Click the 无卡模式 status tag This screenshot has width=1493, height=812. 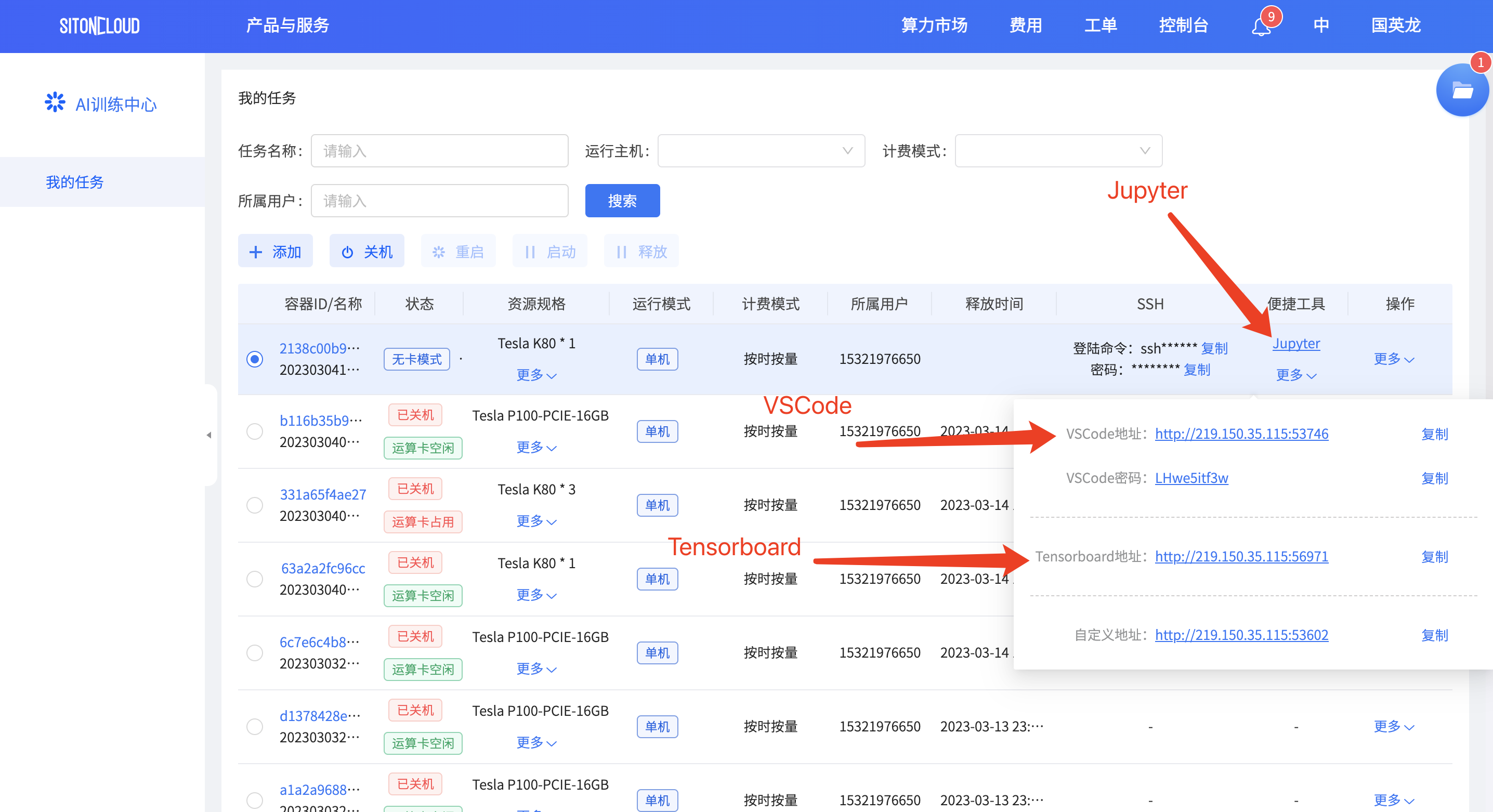(x=416, y=359)
